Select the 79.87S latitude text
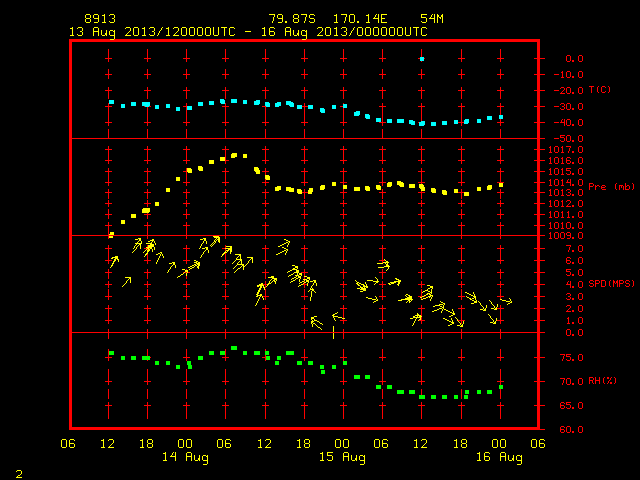Viewport: 640px width, 480px height. pyautogui.click(x=292, y=19)
